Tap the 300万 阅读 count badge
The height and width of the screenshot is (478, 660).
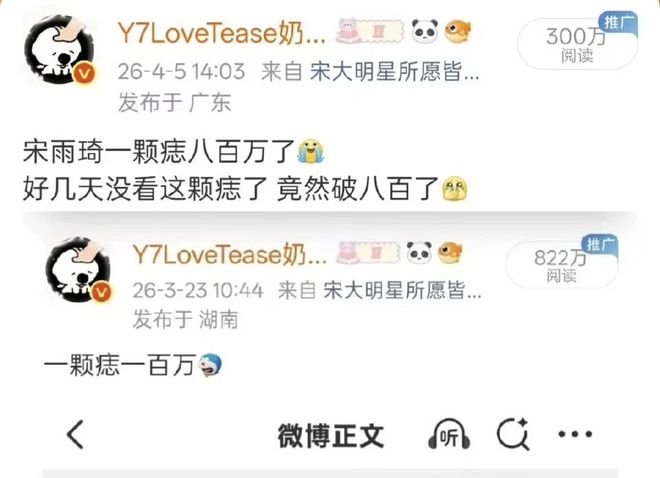576,45
